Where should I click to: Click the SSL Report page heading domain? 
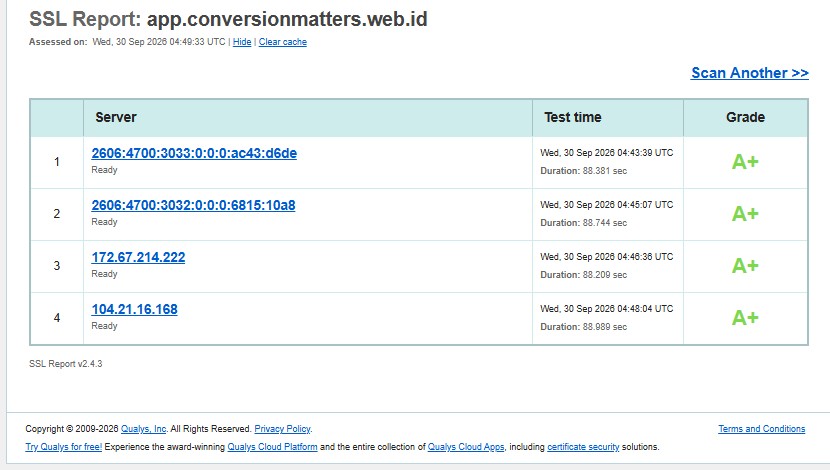(x=287, y=20)
